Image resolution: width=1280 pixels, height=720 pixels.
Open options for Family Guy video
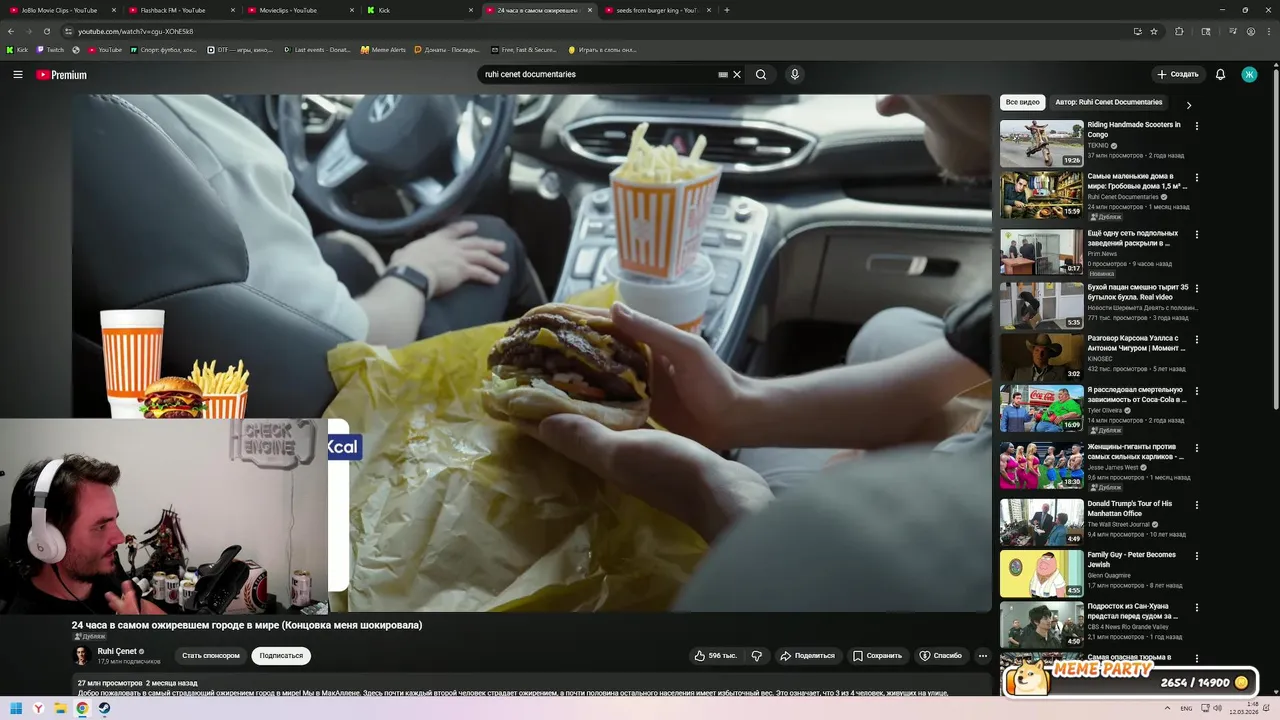1197,556
